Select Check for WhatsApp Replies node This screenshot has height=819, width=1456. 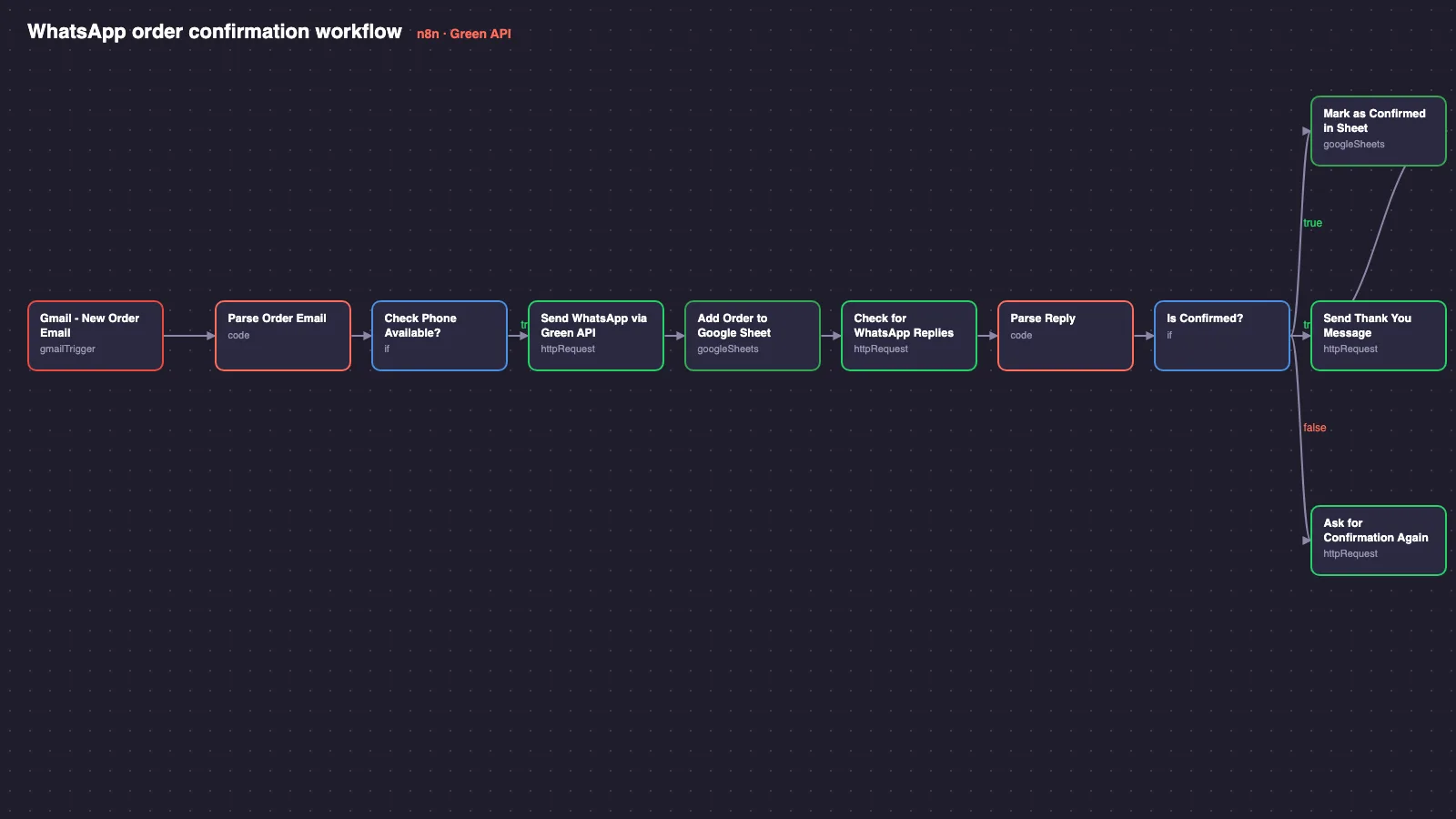click(909, 336)
